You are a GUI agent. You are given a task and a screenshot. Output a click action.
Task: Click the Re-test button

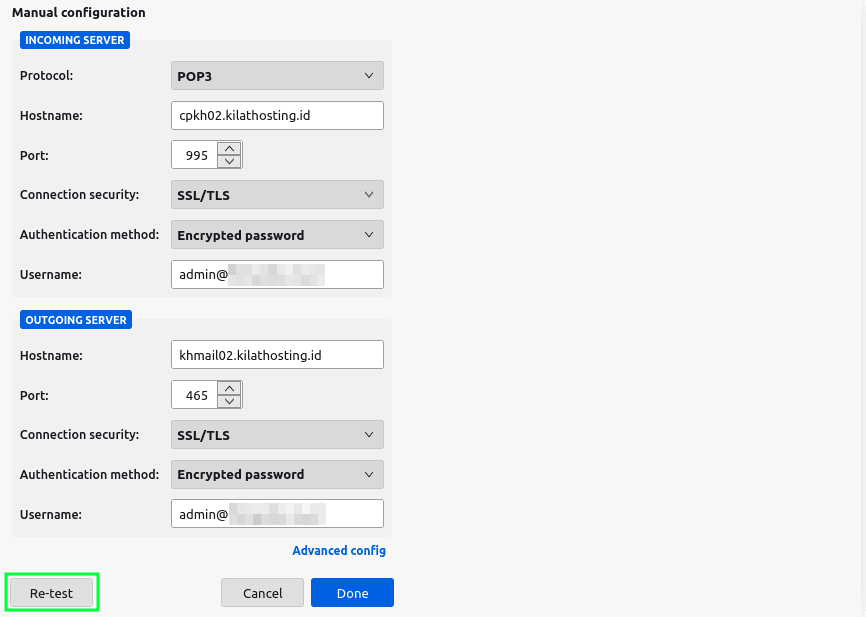[51, 592]
